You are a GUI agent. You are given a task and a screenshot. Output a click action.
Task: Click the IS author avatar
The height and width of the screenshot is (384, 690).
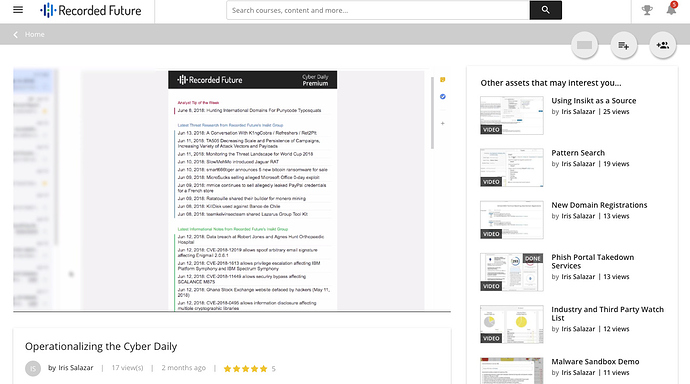(33, 368)
